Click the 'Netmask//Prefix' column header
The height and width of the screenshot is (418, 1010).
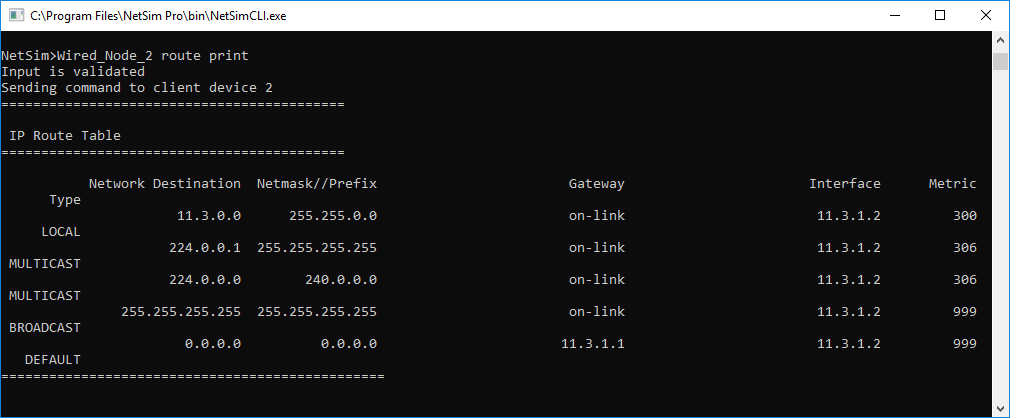click(x=317, y=184)
